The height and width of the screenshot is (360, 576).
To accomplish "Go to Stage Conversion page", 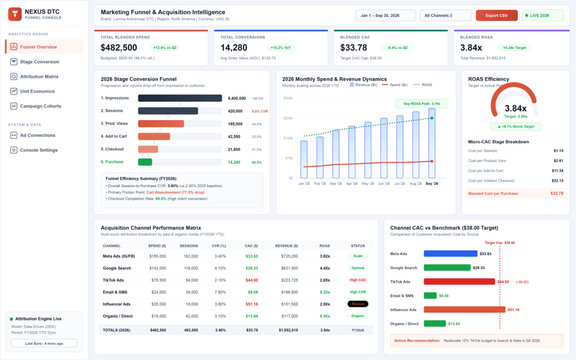I will click(x=44, y=62).
